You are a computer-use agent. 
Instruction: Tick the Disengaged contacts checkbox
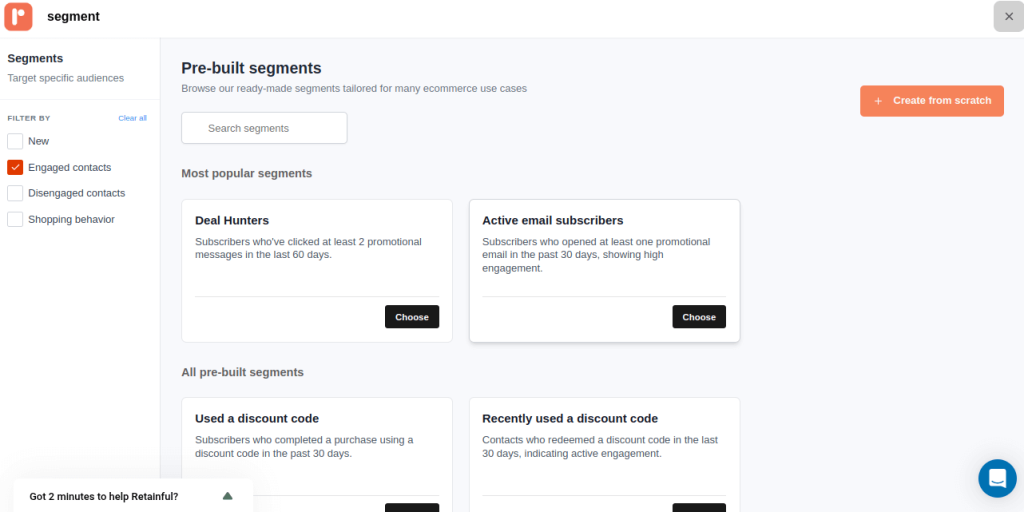point(15,193)
